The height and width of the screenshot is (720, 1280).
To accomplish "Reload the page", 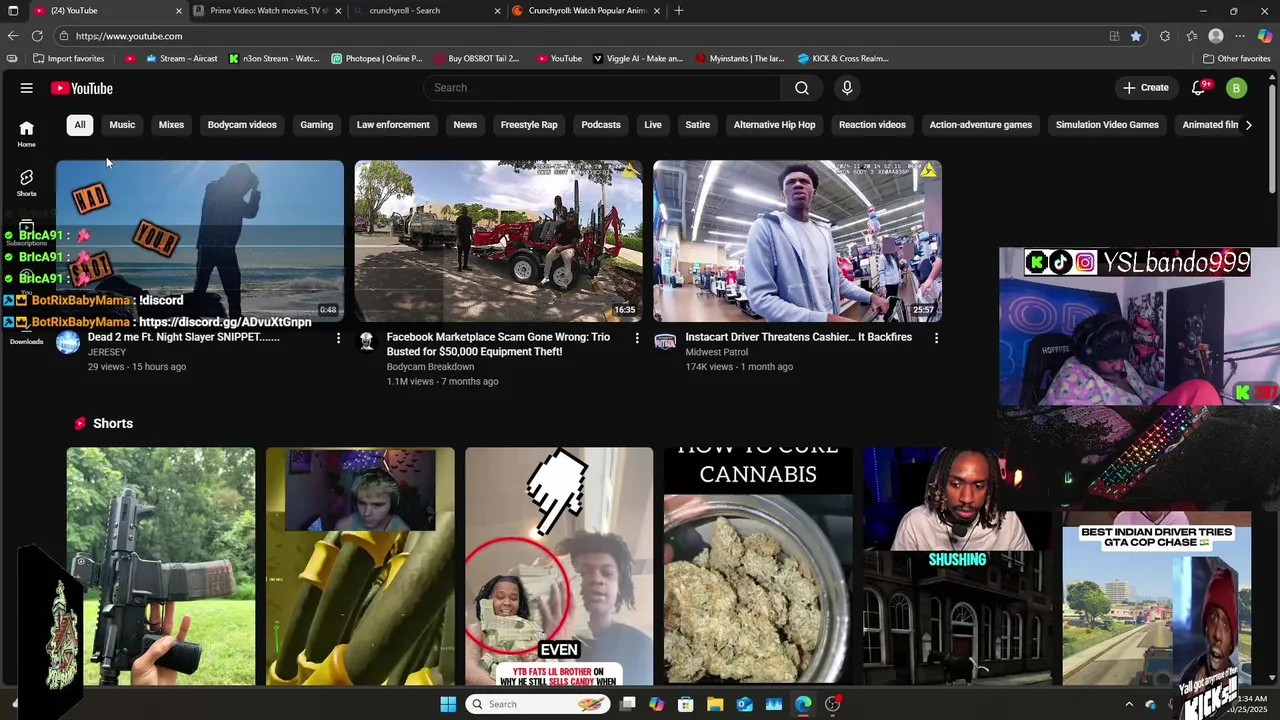I will [x=37, y=36].
